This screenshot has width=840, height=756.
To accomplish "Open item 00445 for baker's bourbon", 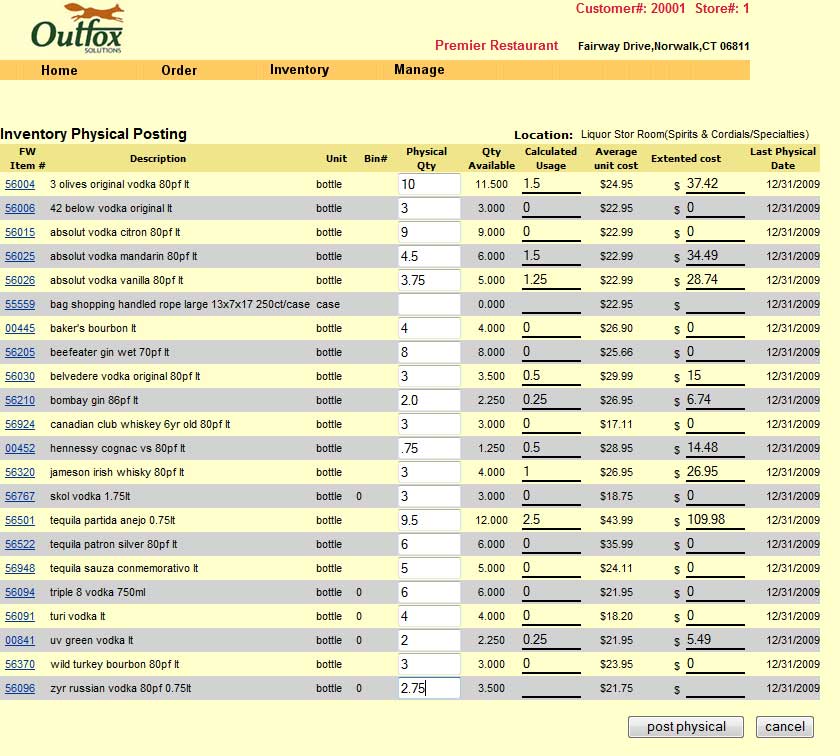I will point(20,328).
